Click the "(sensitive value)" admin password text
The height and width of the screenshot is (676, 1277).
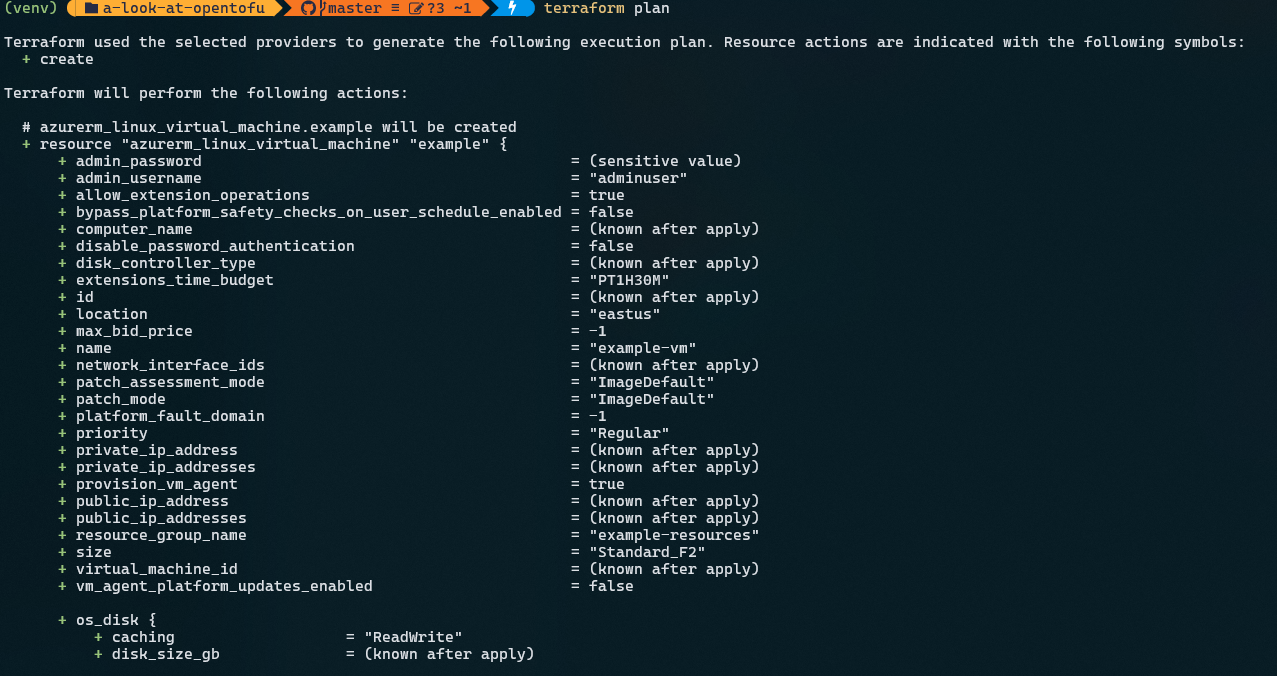click(665, 161)
